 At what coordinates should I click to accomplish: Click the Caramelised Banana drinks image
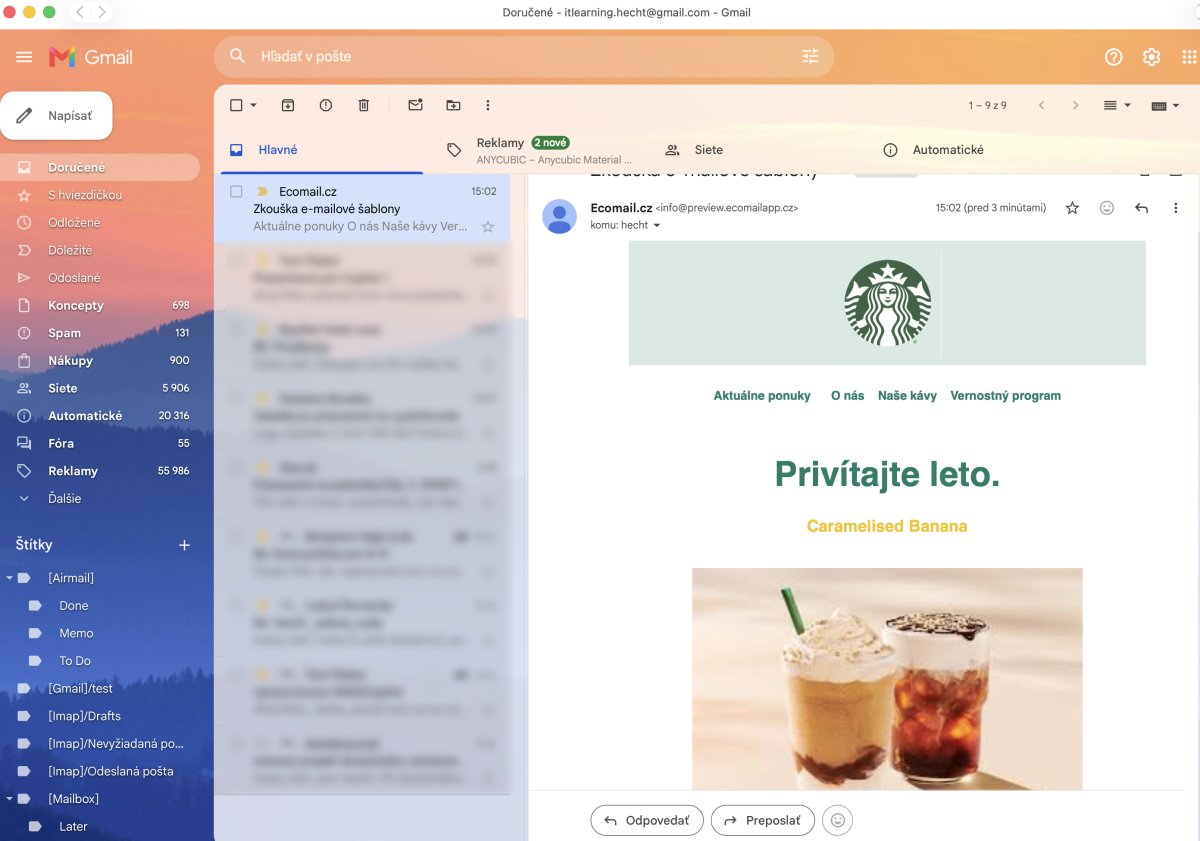887,679
